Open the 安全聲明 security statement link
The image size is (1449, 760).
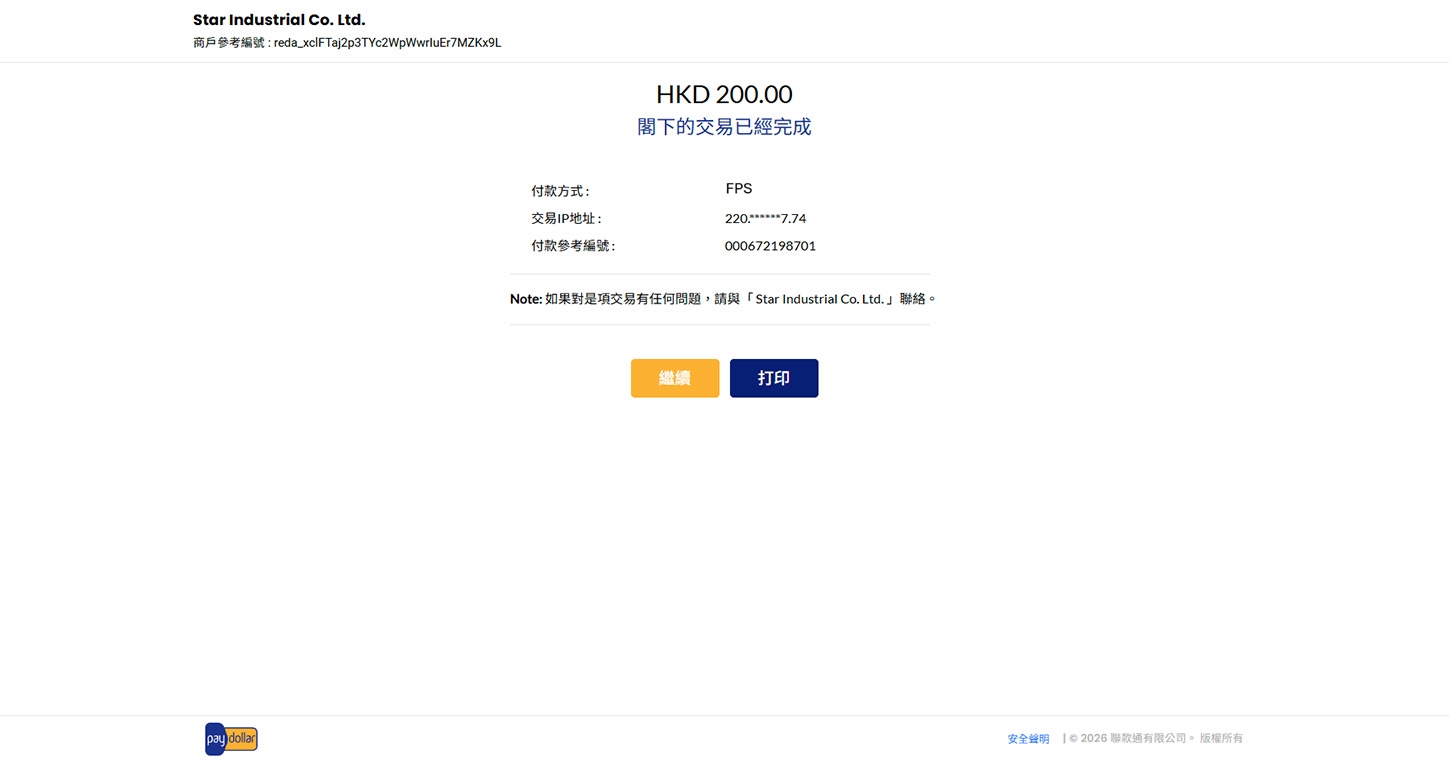pyautogui.click(x=1028, y=739)
